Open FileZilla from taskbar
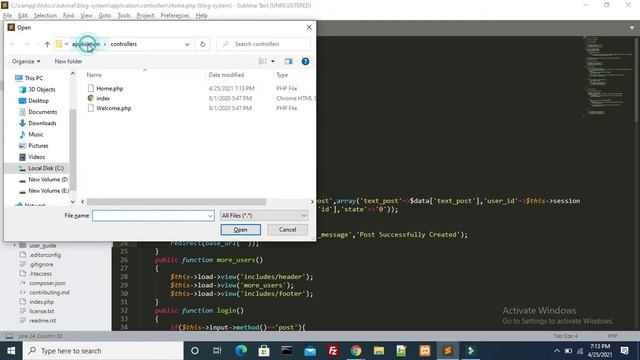This screenshot has width=640, height=360. coord(333,351)
